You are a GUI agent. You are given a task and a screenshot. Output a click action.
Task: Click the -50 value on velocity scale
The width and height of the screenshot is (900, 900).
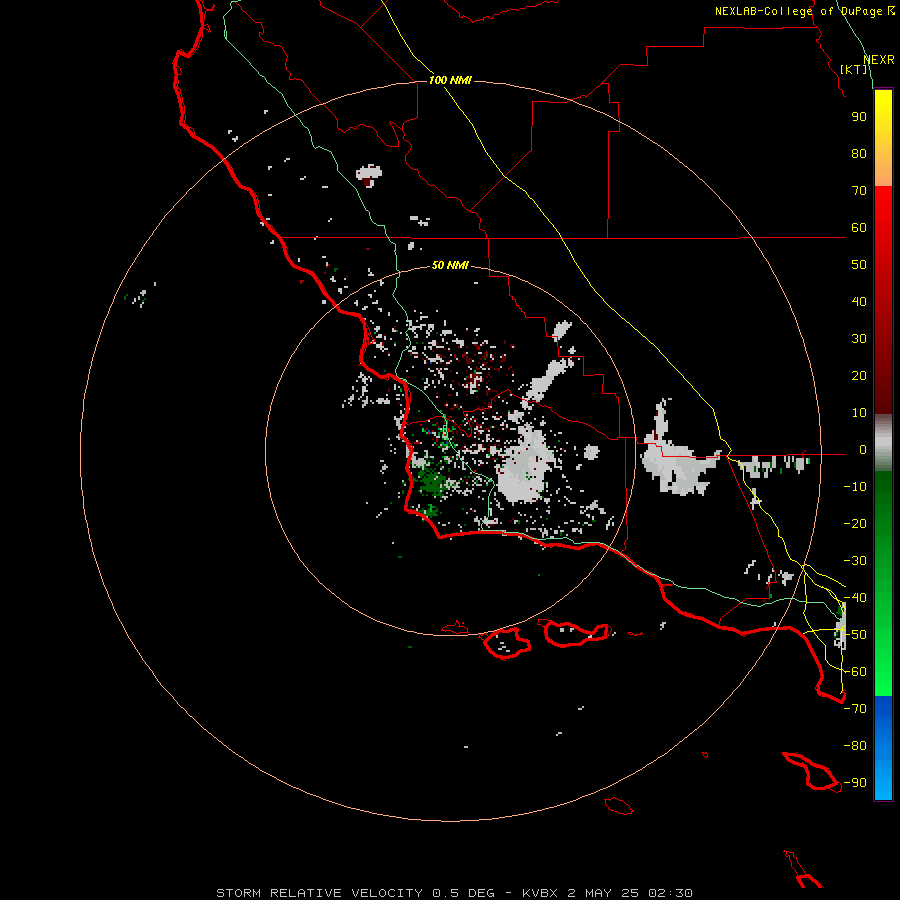pos(855,635)
